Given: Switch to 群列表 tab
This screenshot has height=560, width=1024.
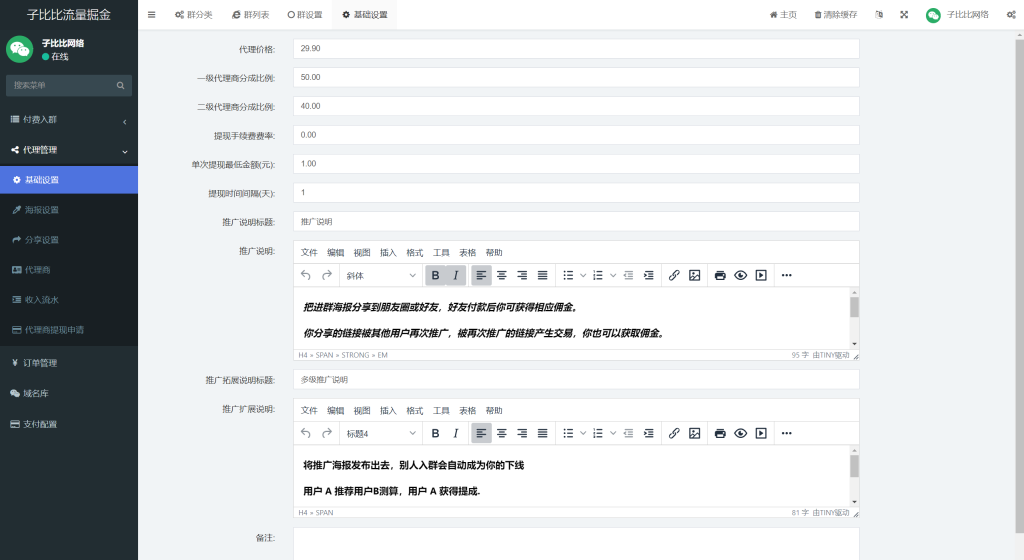Looking at the screenshot, I should (x=250, y=15).
